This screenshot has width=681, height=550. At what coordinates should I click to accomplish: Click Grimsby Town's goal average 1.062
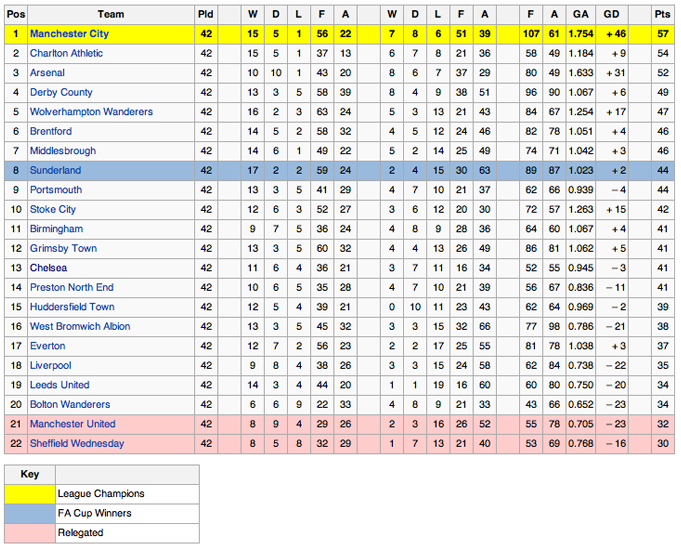581,248
